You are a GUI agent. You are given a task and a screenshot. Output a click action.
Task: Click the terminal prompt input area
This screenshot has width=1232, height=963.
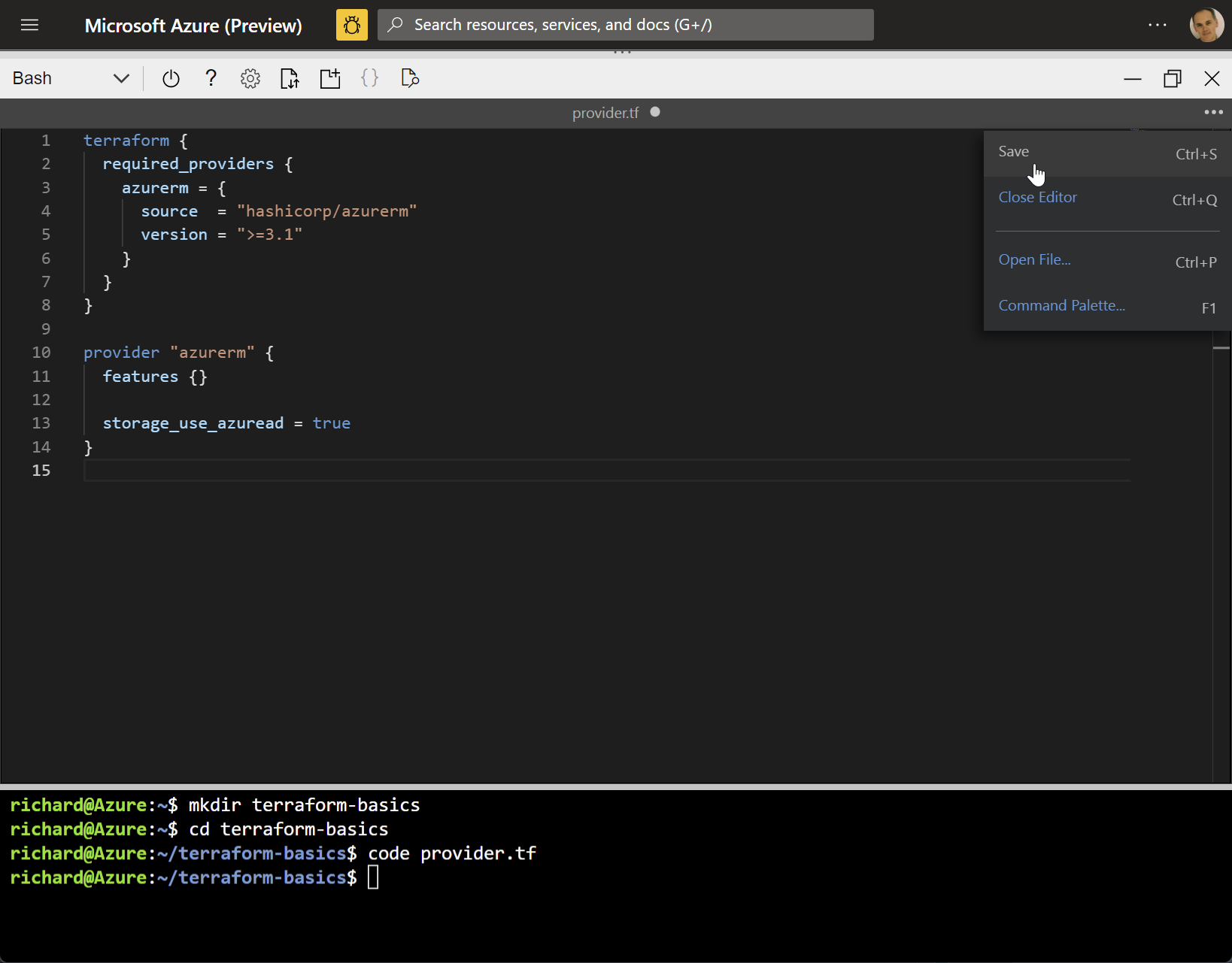(x=374, y=878)
